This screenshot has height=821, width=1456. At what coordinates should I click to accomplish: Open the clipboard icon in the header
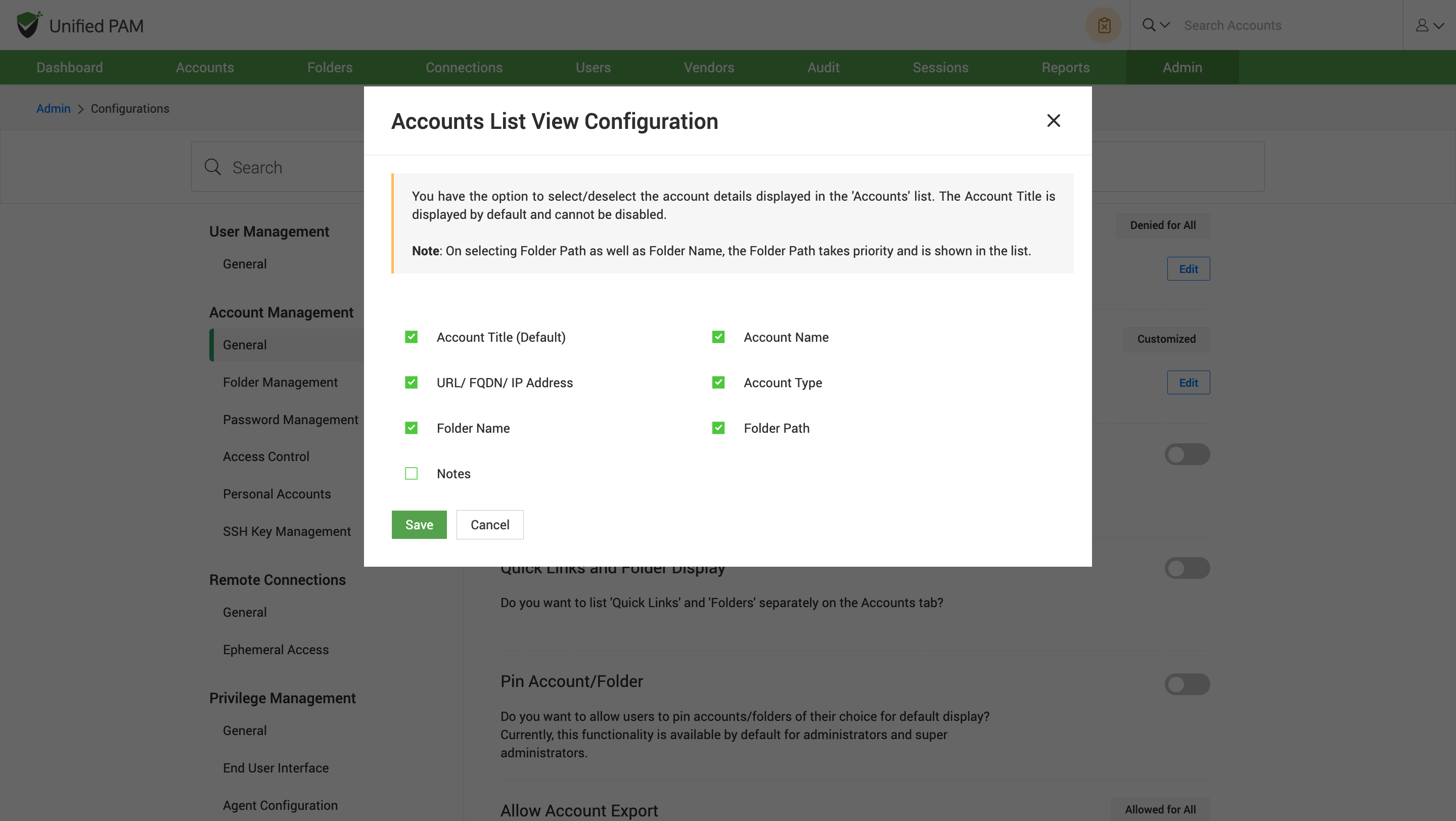coord(1103,25)
